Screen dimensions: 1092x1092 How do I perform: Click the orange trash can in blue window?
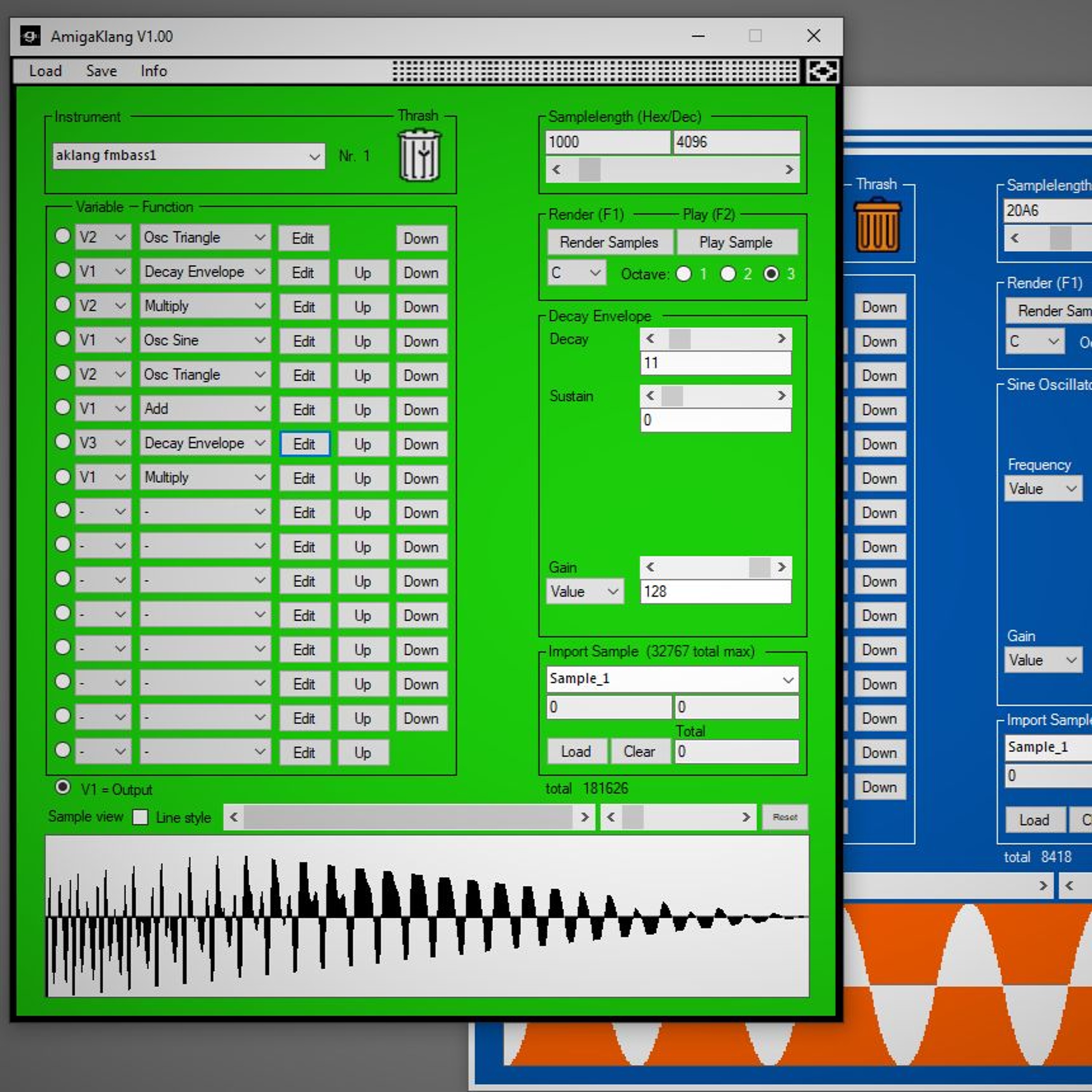(x=877, y=224)
